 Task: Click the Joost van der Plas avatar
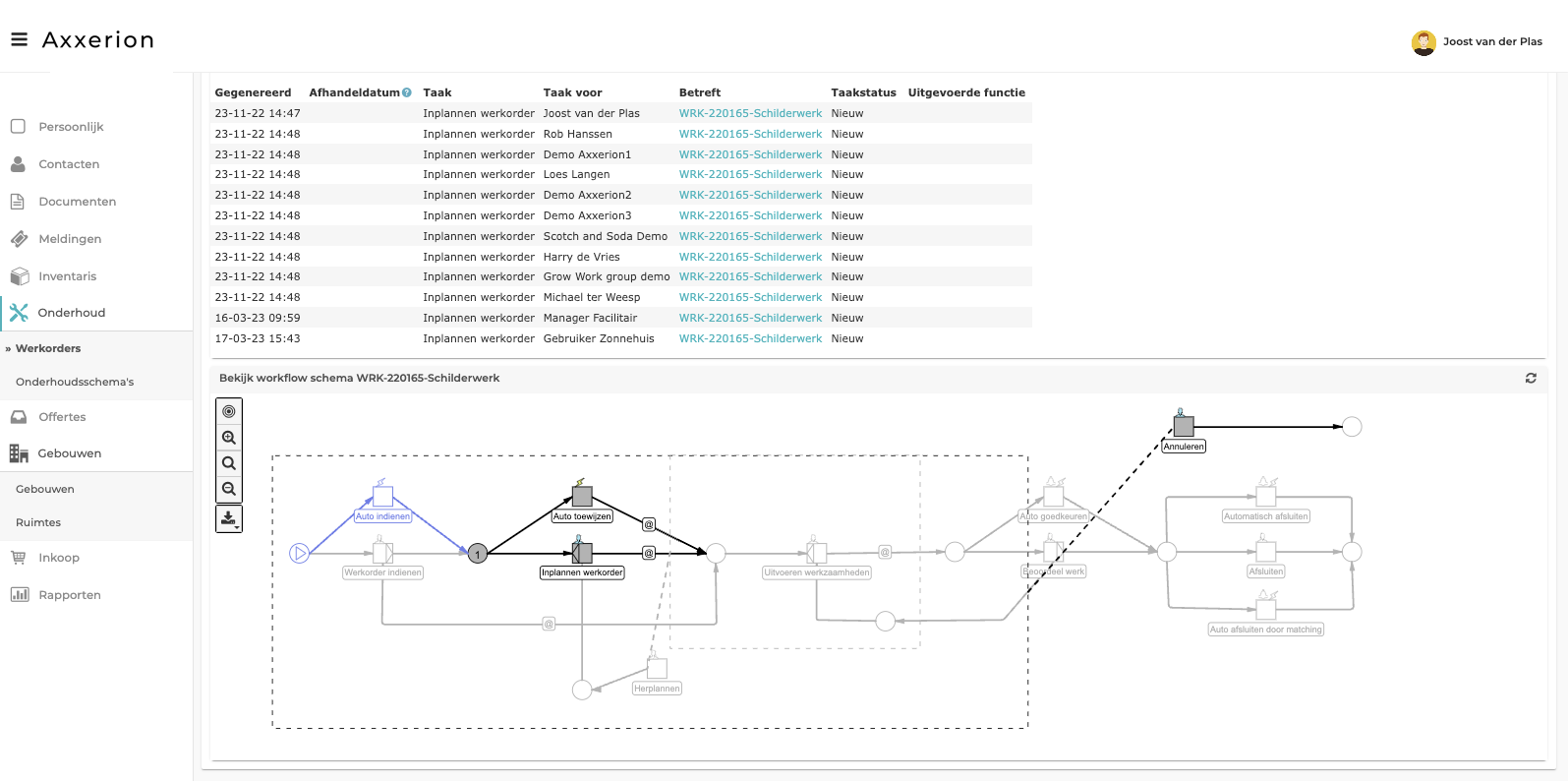[x=1423, y=42]
